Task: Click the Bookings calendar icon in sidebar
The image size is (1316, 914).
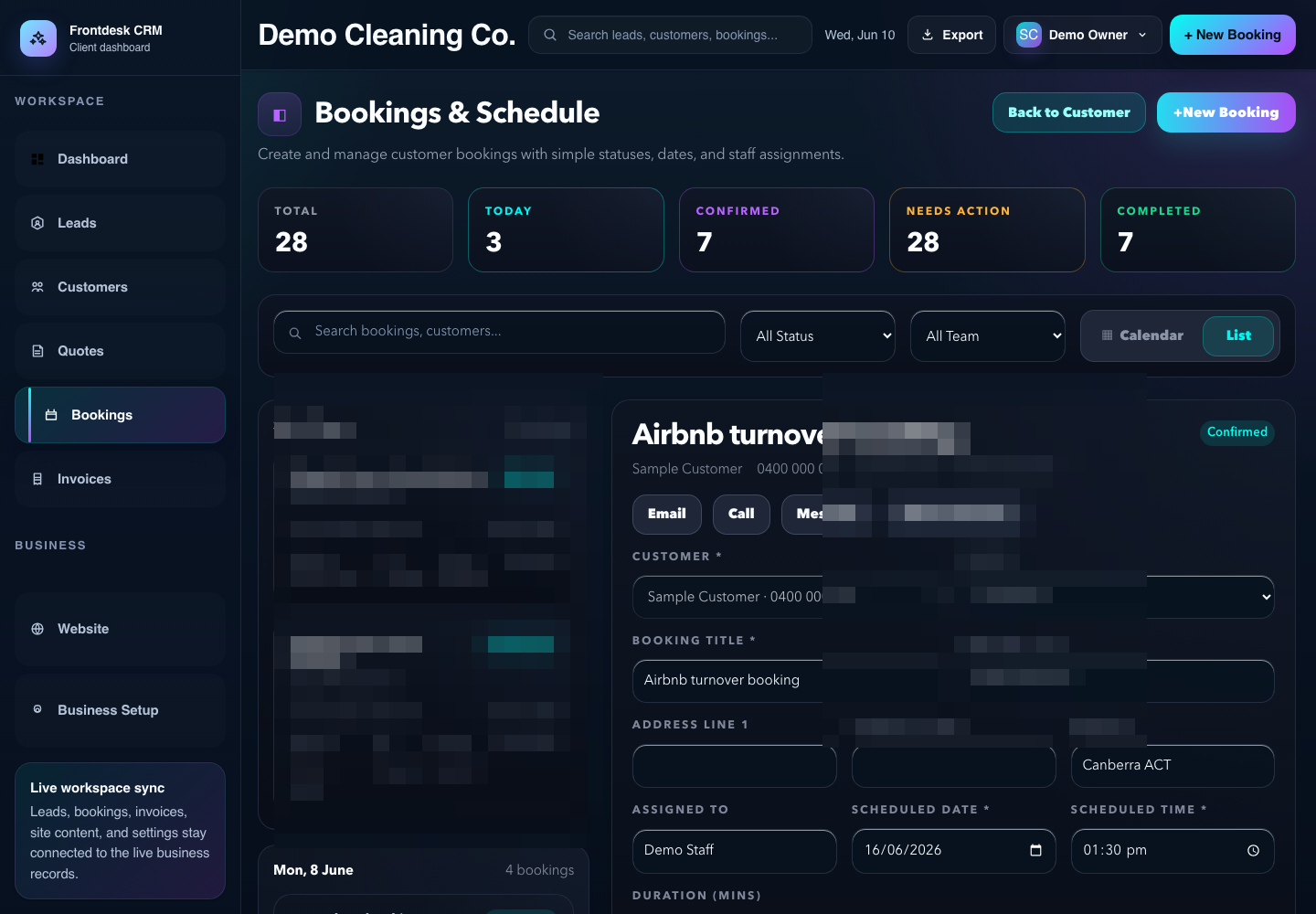Action: pyautogui.click(x=51, y=415)
